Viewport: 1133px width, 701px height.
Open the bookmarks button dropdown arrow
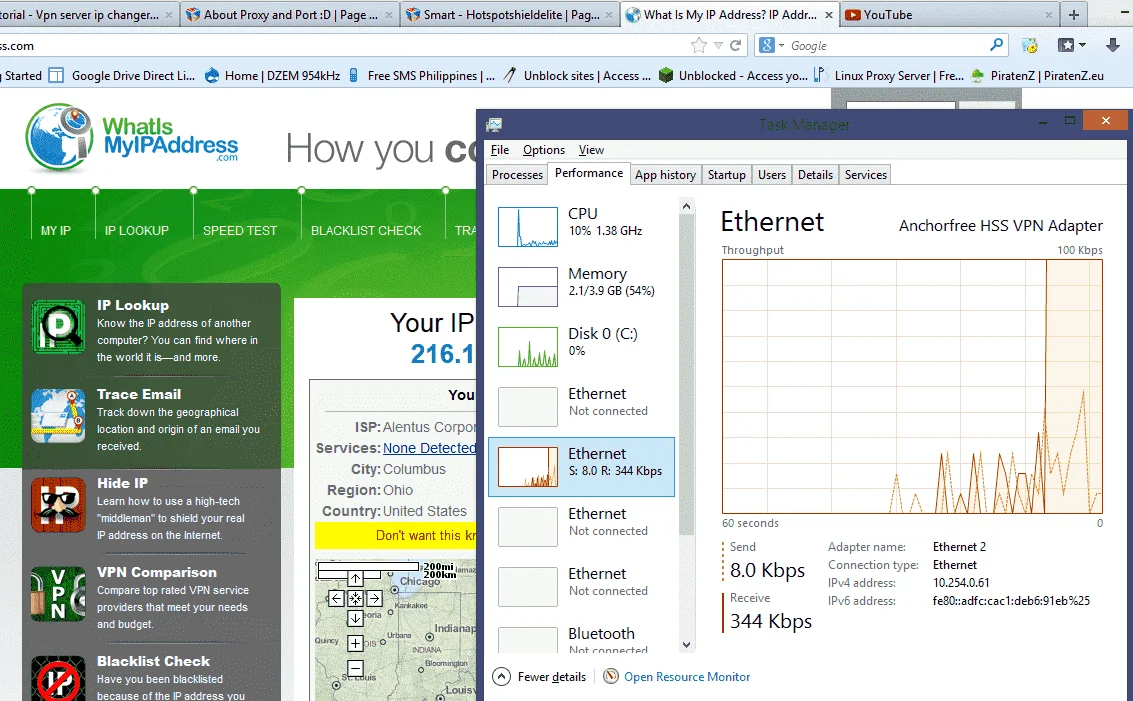[x=1082, y=45]
